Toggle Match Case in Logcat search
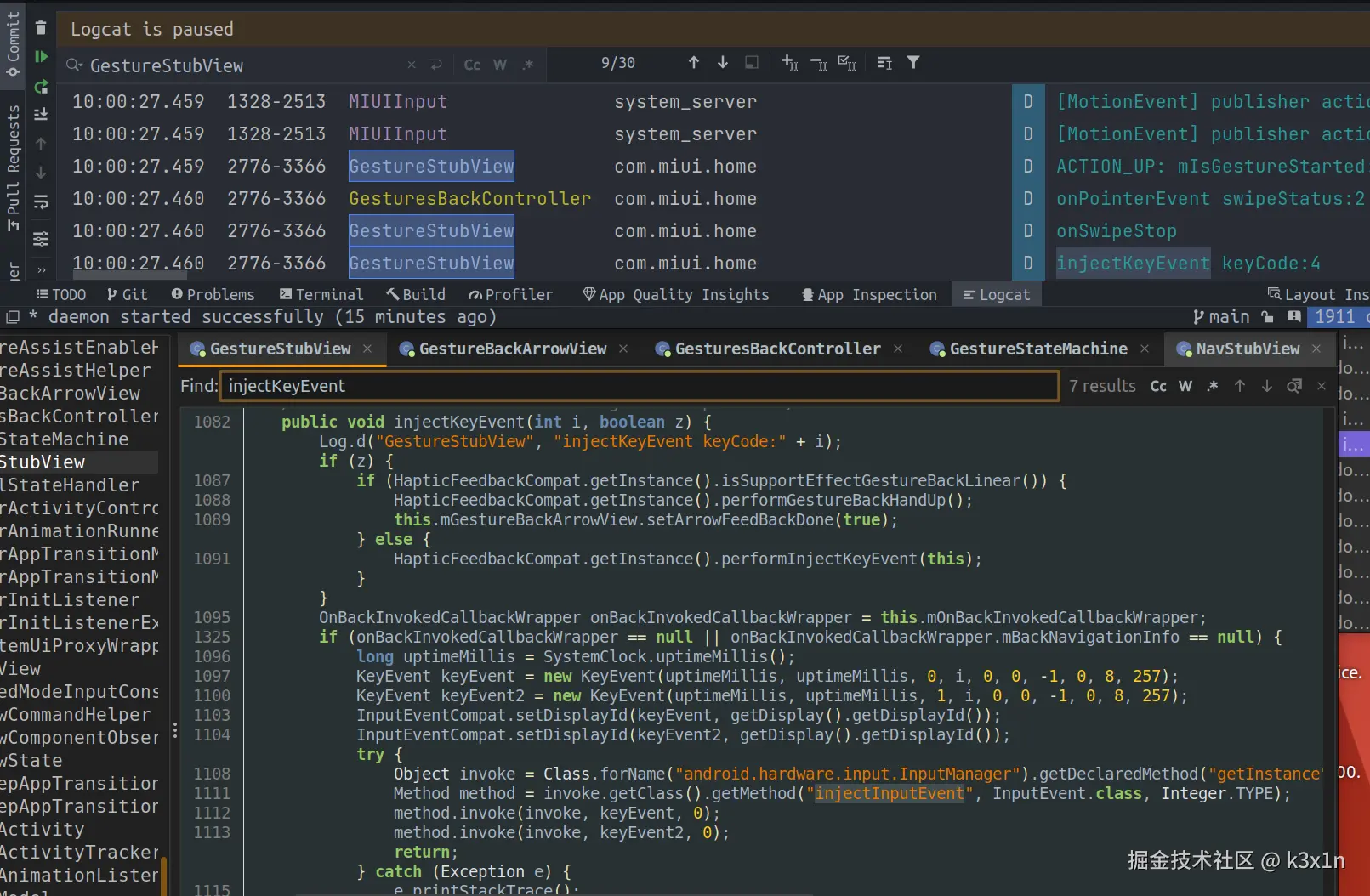 (472, 65)
